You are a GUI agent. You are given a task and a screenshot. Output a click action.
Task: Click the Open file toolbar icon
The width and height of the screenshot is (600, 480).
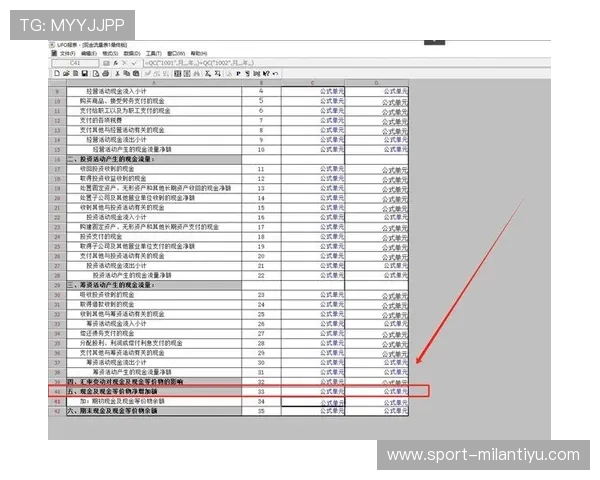point(66,73)
